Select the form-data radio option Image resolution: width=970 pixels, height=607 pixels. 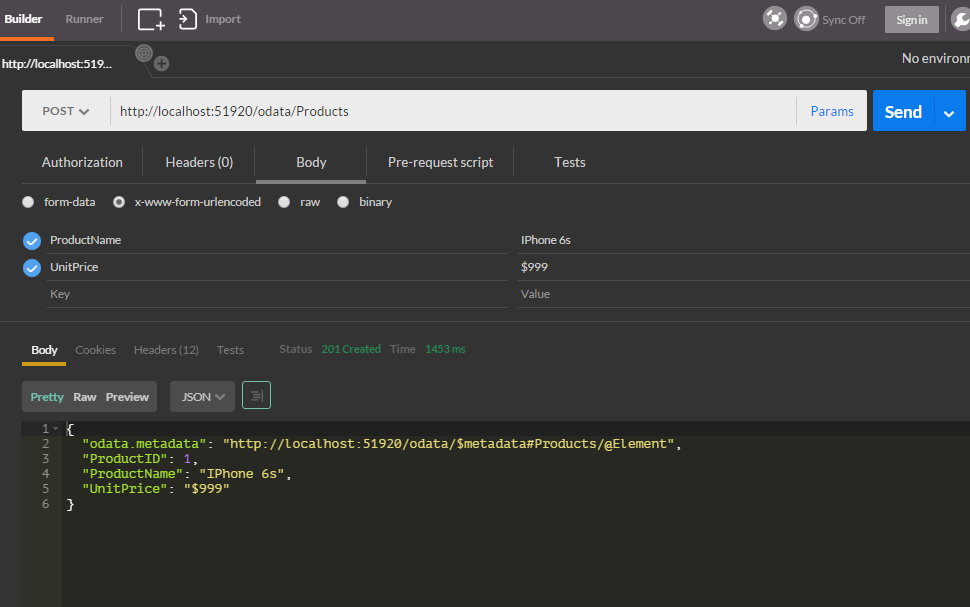point(28,201)
